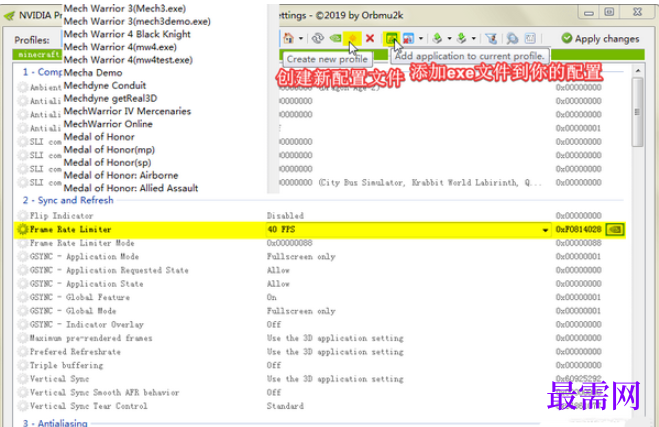Click the scrollbar up arrow of settings list
The height and width of the screenshot is (427, 659).
(638, 71)
